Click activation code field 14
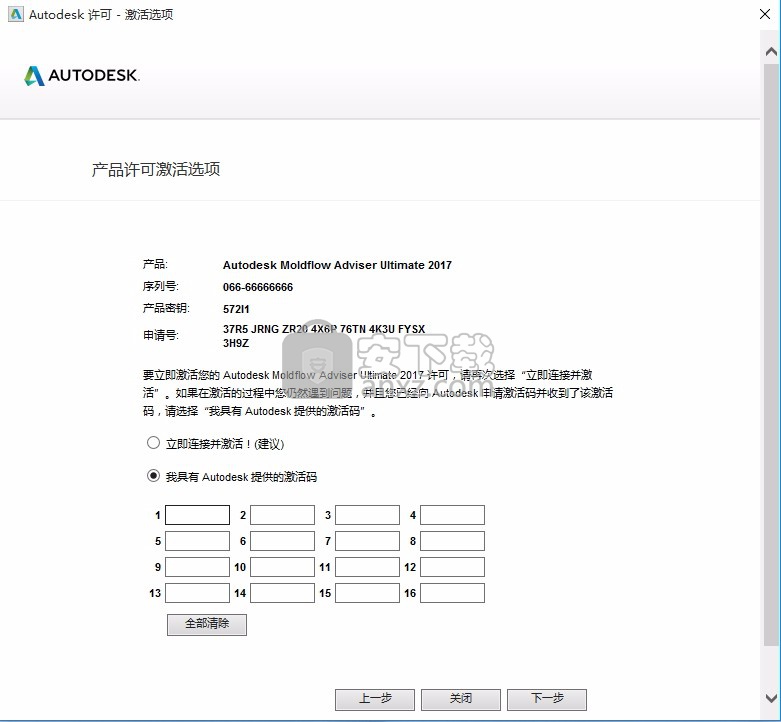Image resolution: width=781 pixels, height=722 pixels. click(x=282, y=593)
